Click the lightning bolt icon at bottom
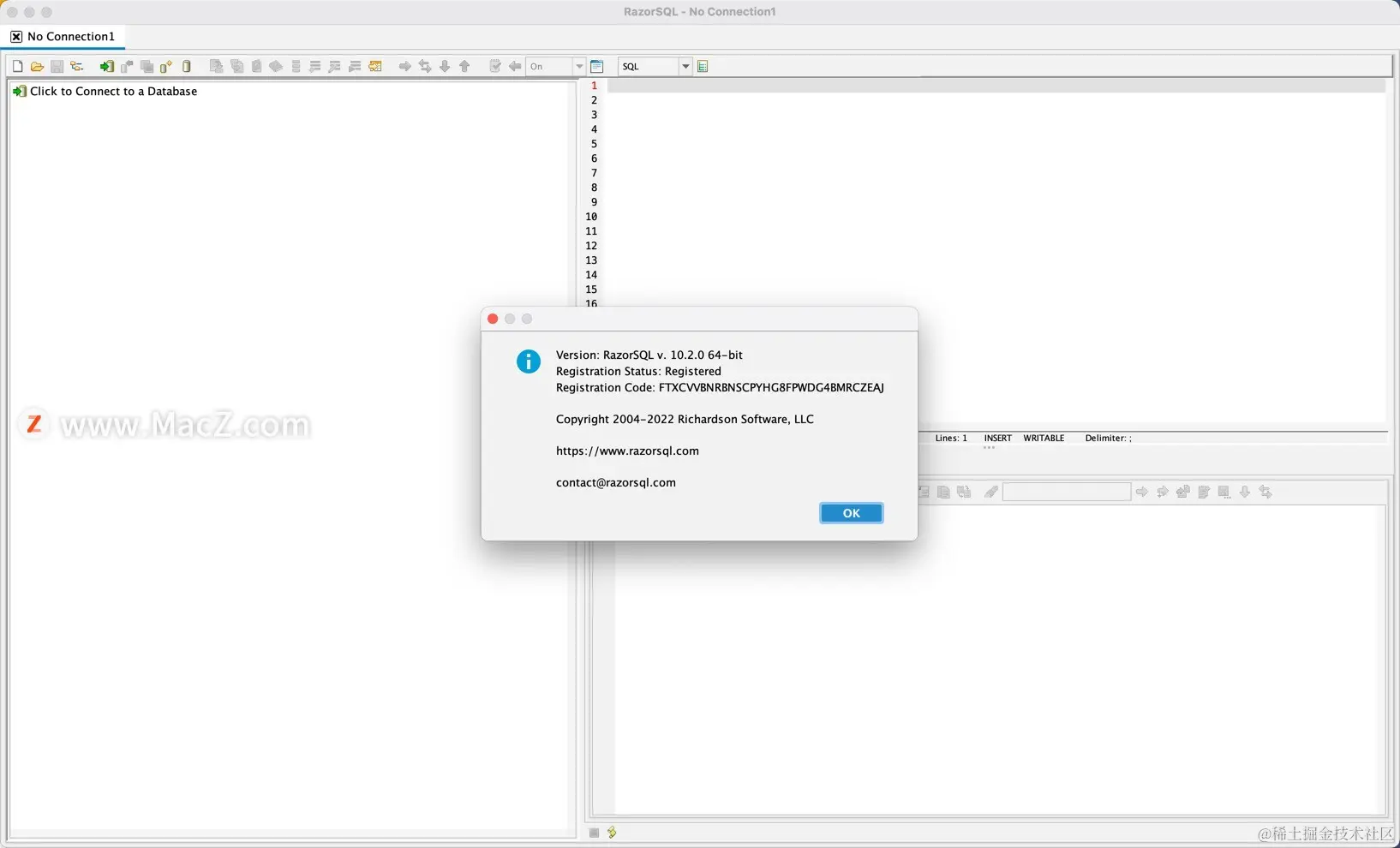Image resolution: width=1400 pixels, height=848 pixels. pos(612,832)
